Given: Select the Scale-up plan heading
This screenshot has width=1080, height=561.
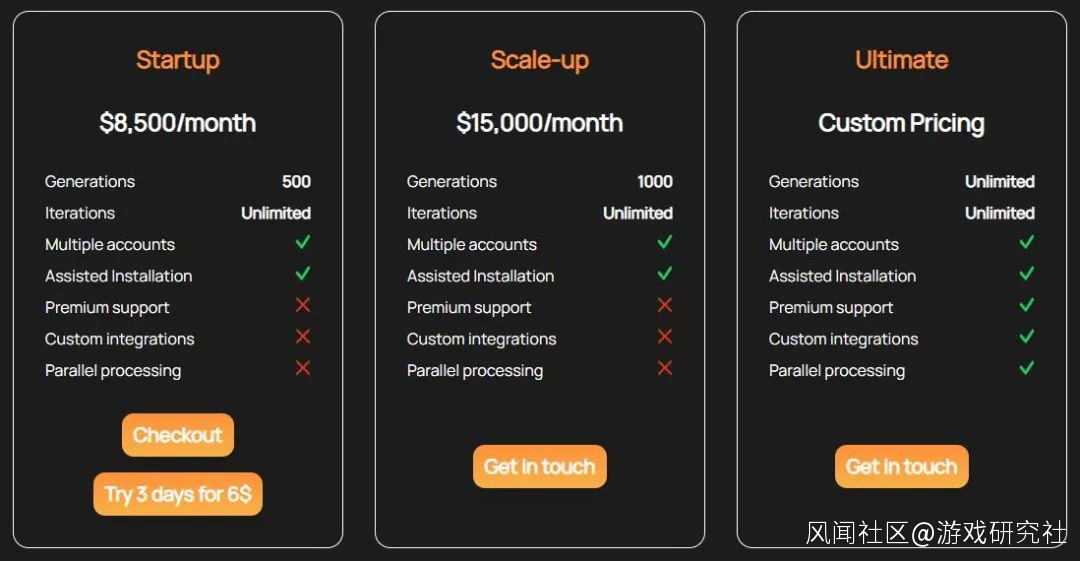Looking at the screenshot, I should click(540, 60).
